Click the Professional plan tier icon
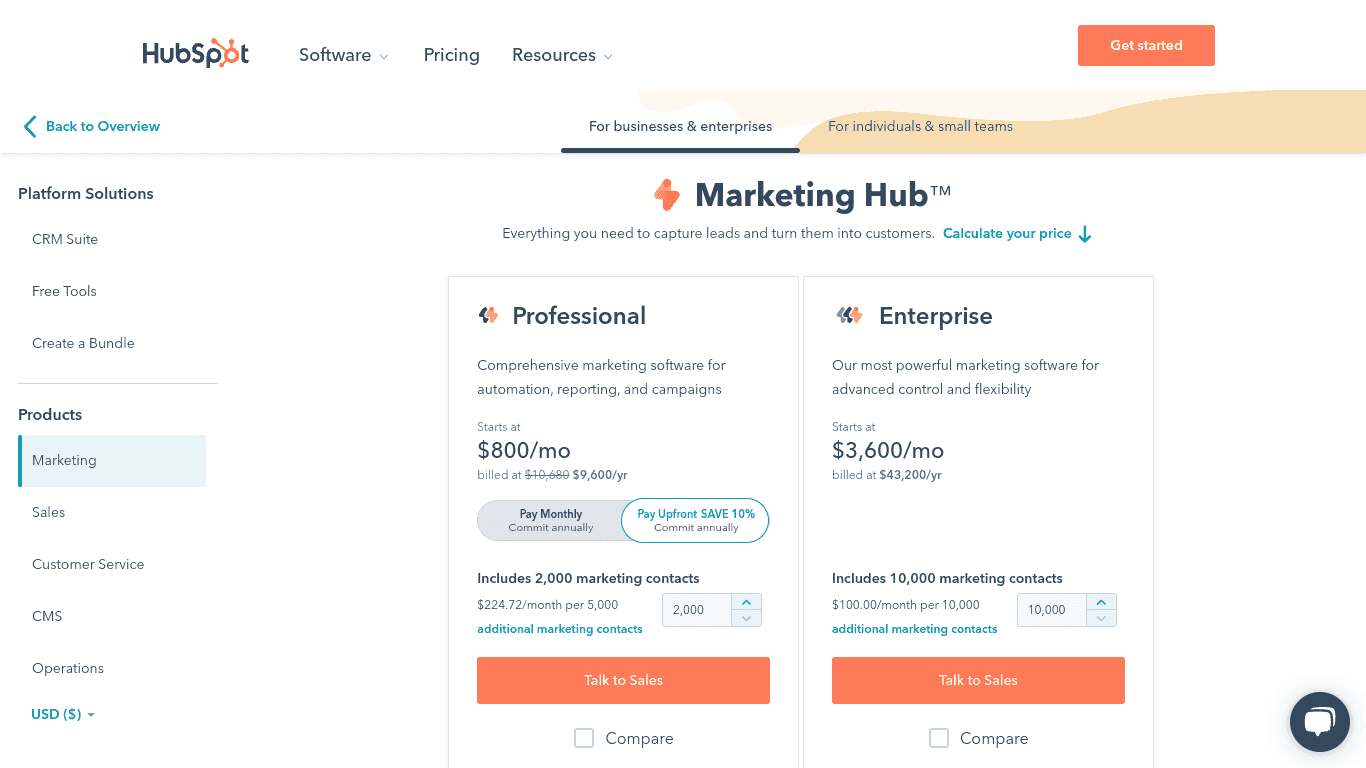The height and width of the screenshot is (768, 1366). [x=488, y=316]
